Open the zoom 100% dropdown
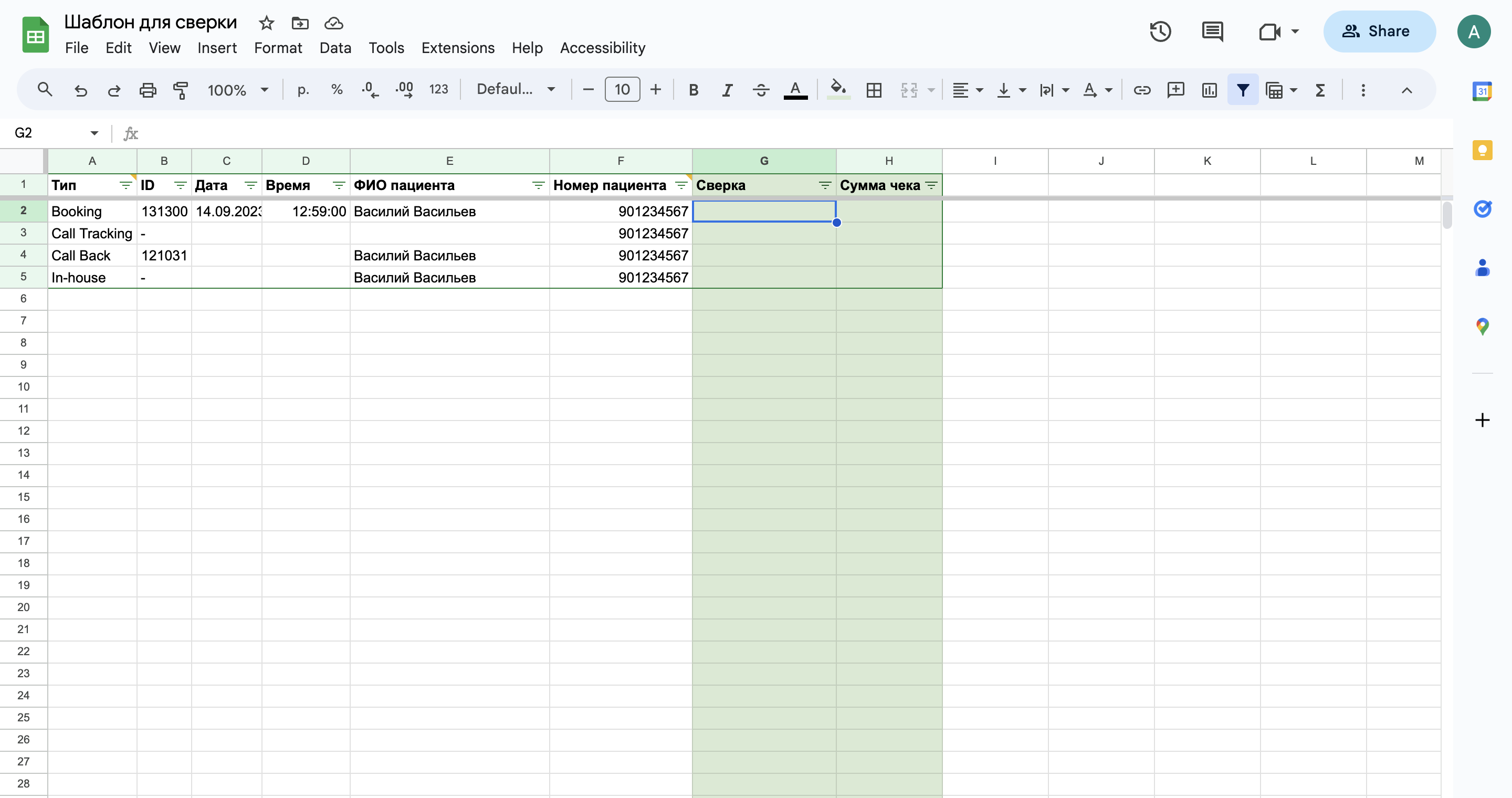1512x798 pixels. click(x=238, y=90)
